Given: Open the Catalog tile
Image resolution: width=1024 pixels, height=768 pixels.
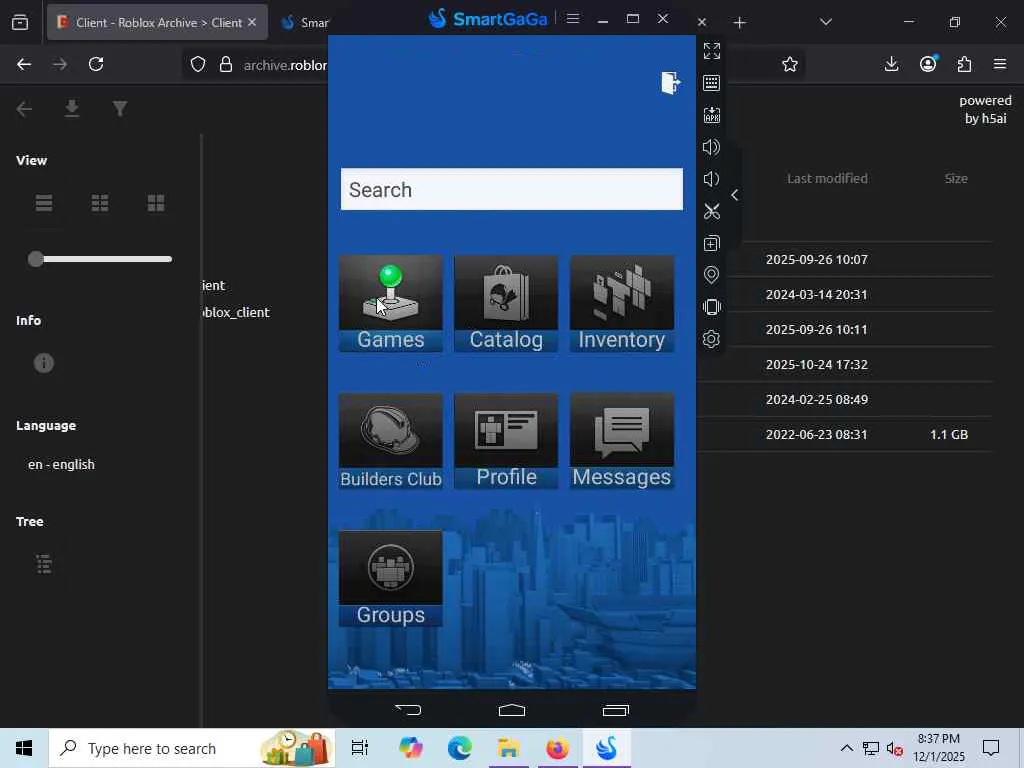Looking at the screenshot, I should tap(506, 304).
